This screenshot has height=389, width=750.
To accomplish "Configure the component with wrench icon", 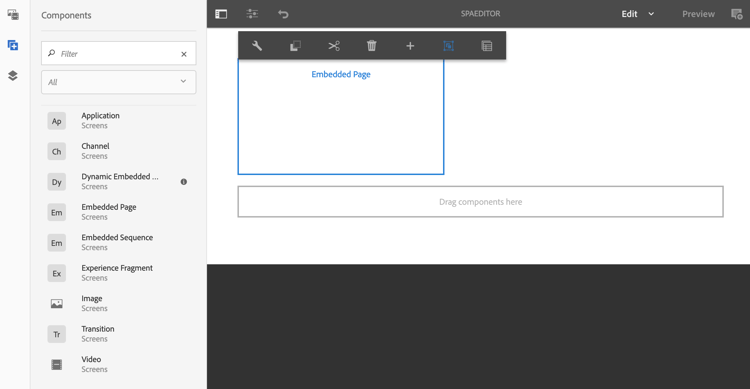I will pyautogui.click(x=257, y=46).
